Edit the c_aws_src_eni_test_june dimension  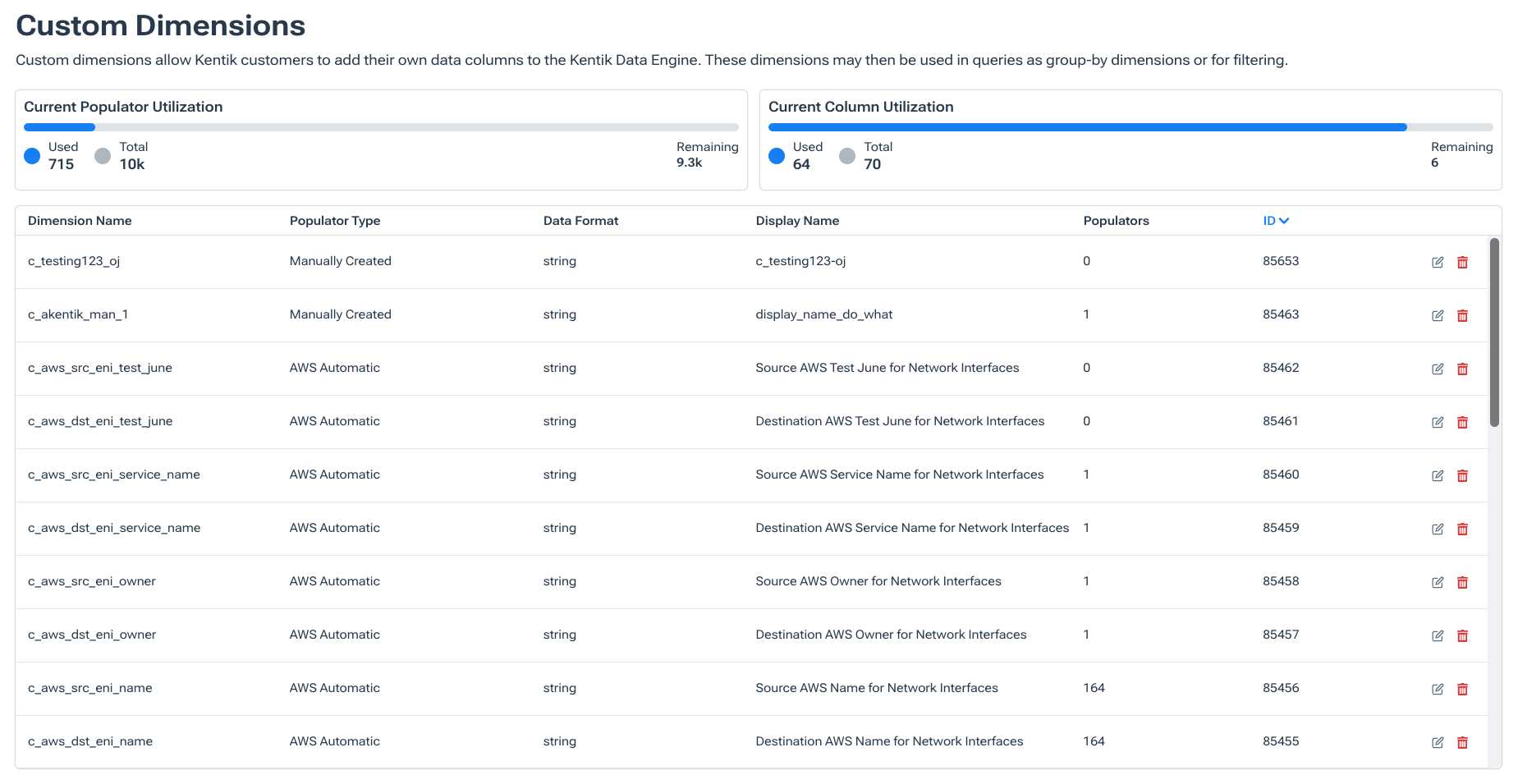1438,369
